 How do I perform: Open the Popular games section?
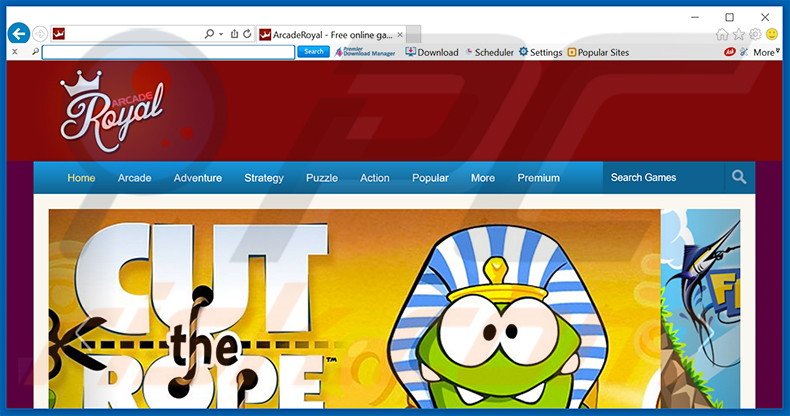coord(430,178)
